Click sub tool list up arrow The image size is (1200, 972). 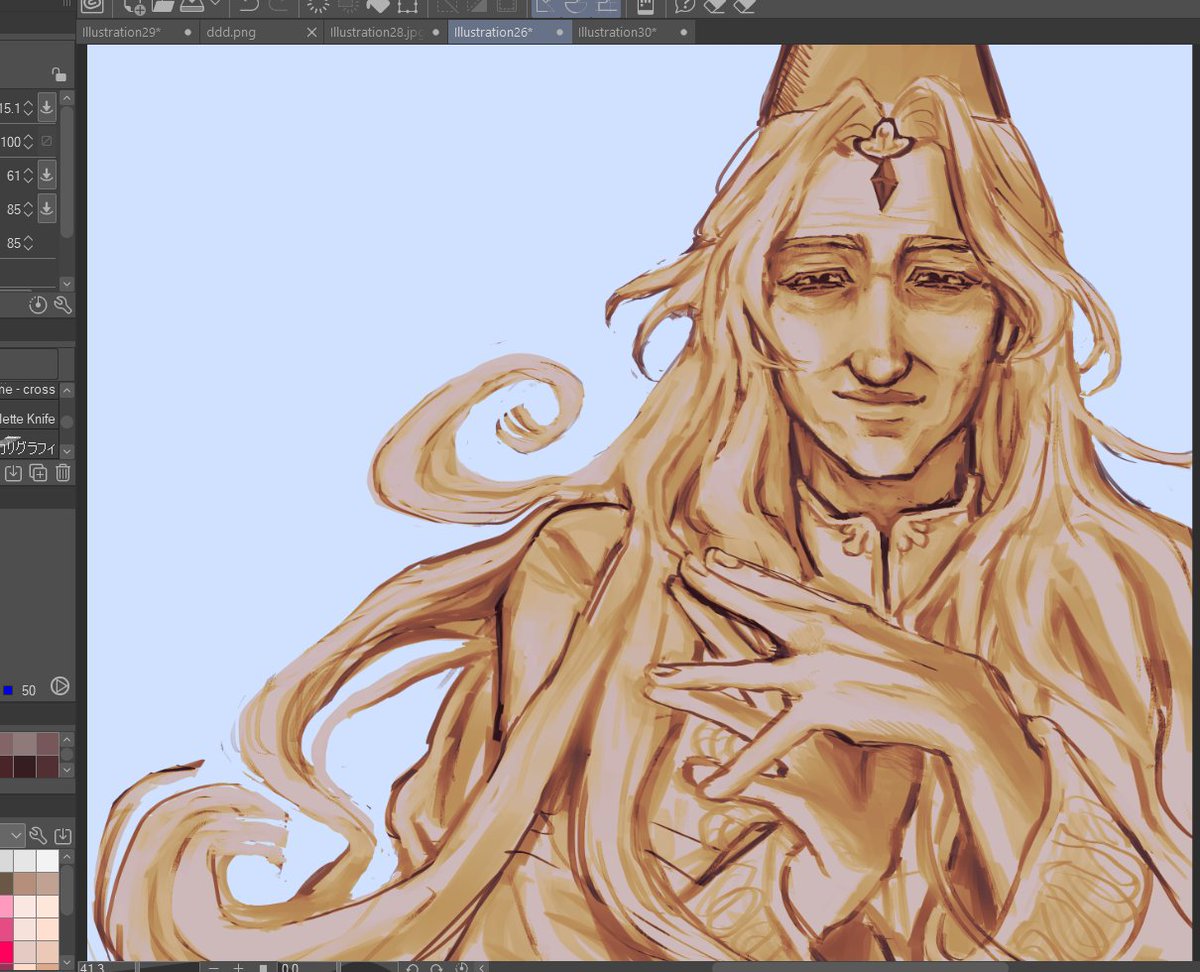point(66,390)
